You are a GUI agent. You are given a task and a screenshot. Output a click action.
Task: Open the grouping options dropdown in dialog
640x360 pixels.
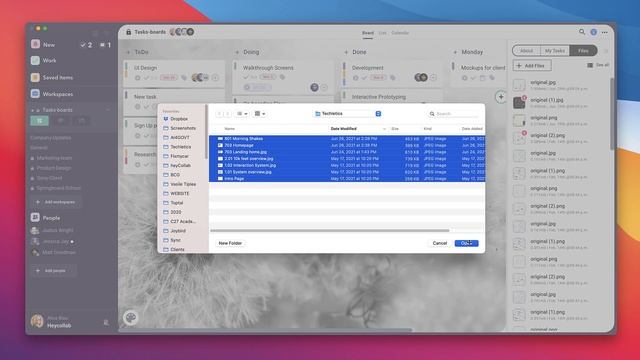260,114
